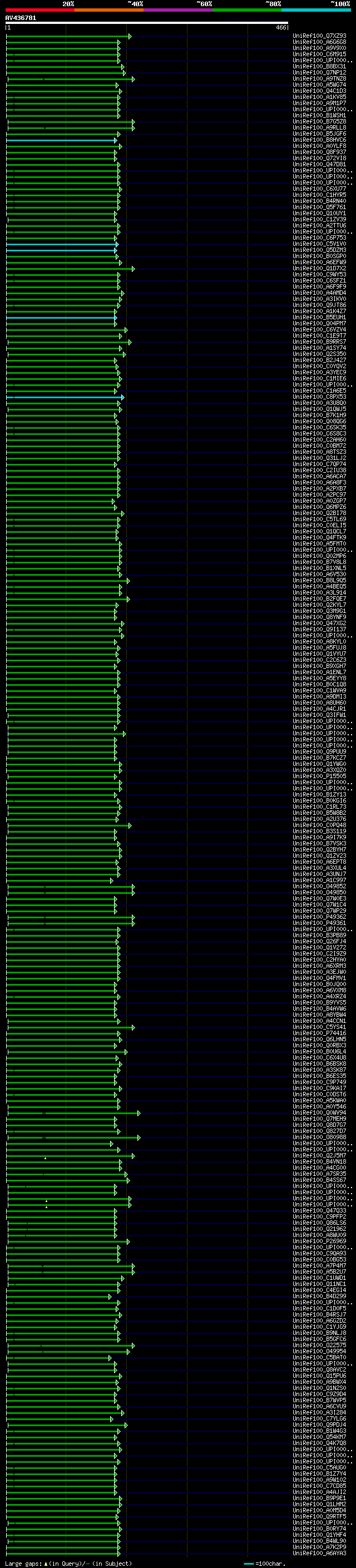Click hit label UniRef100_B8HVC6
This screenshot has height=1568, width=356.
(319, 140)
